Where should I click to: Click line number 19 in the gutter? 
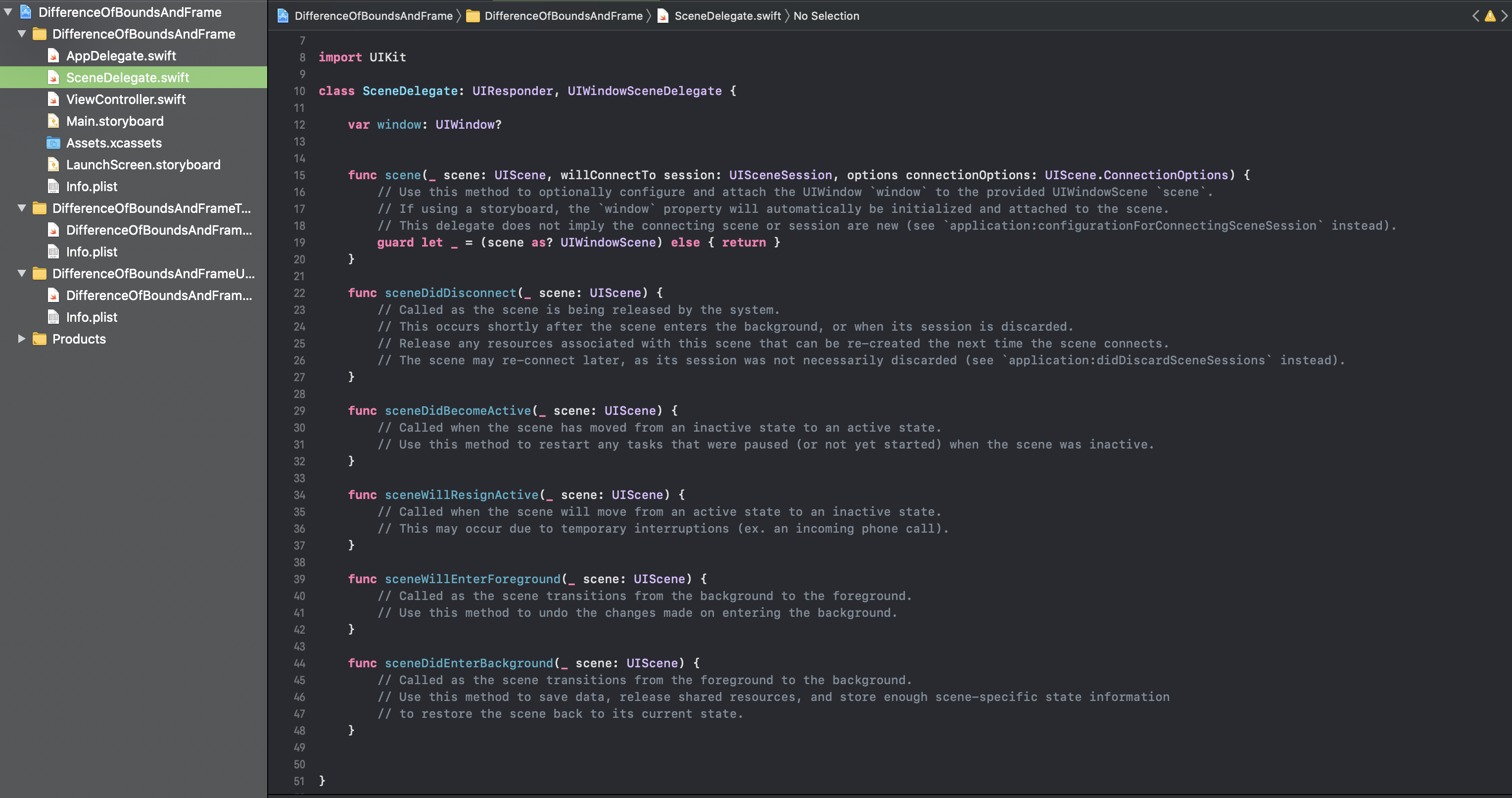point(299,243)
